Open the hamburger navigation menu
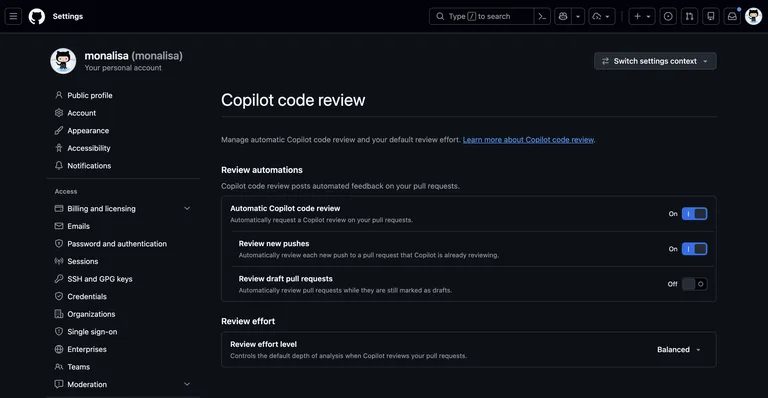Screen dimensions: 768x398 tap(13, 16)
